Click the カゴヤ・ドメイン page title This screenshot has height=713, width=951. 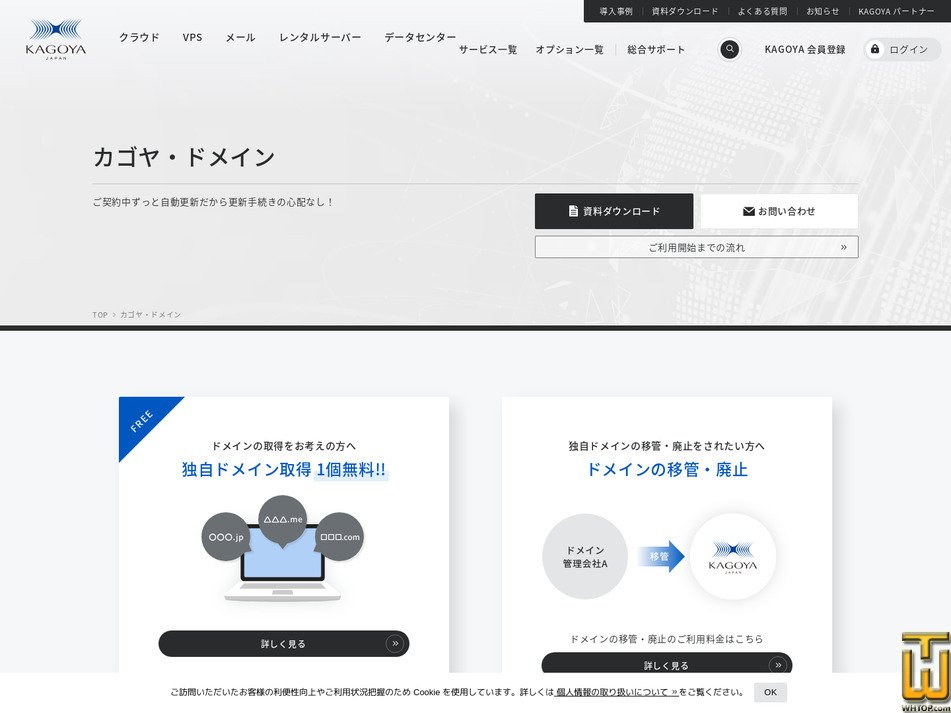point(184,157)
